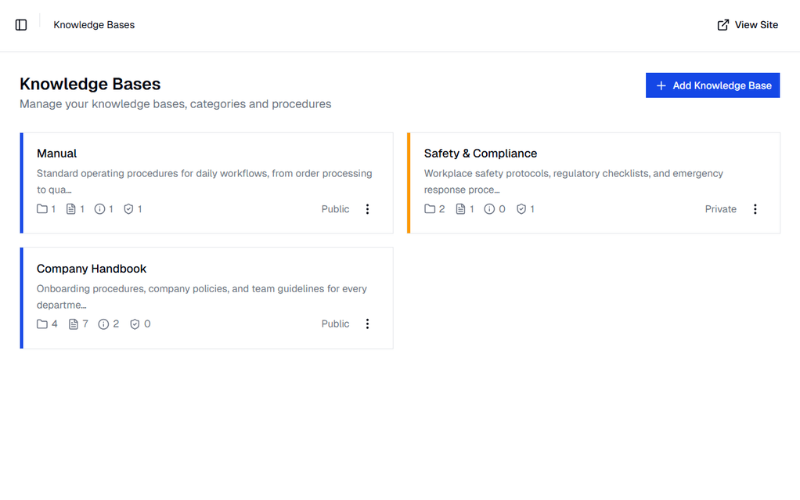Click shield icon on Manual card
This screenshot has width=800, height=500.
128,209
